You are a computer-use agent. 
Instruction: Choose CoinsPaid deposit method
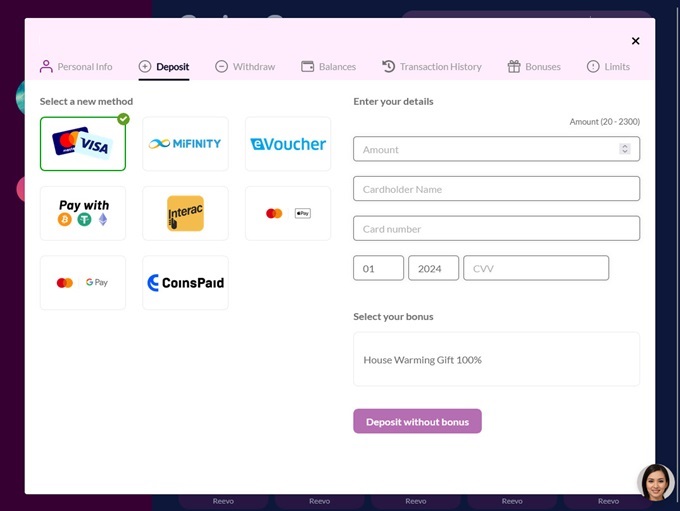(x=185, y=283)
